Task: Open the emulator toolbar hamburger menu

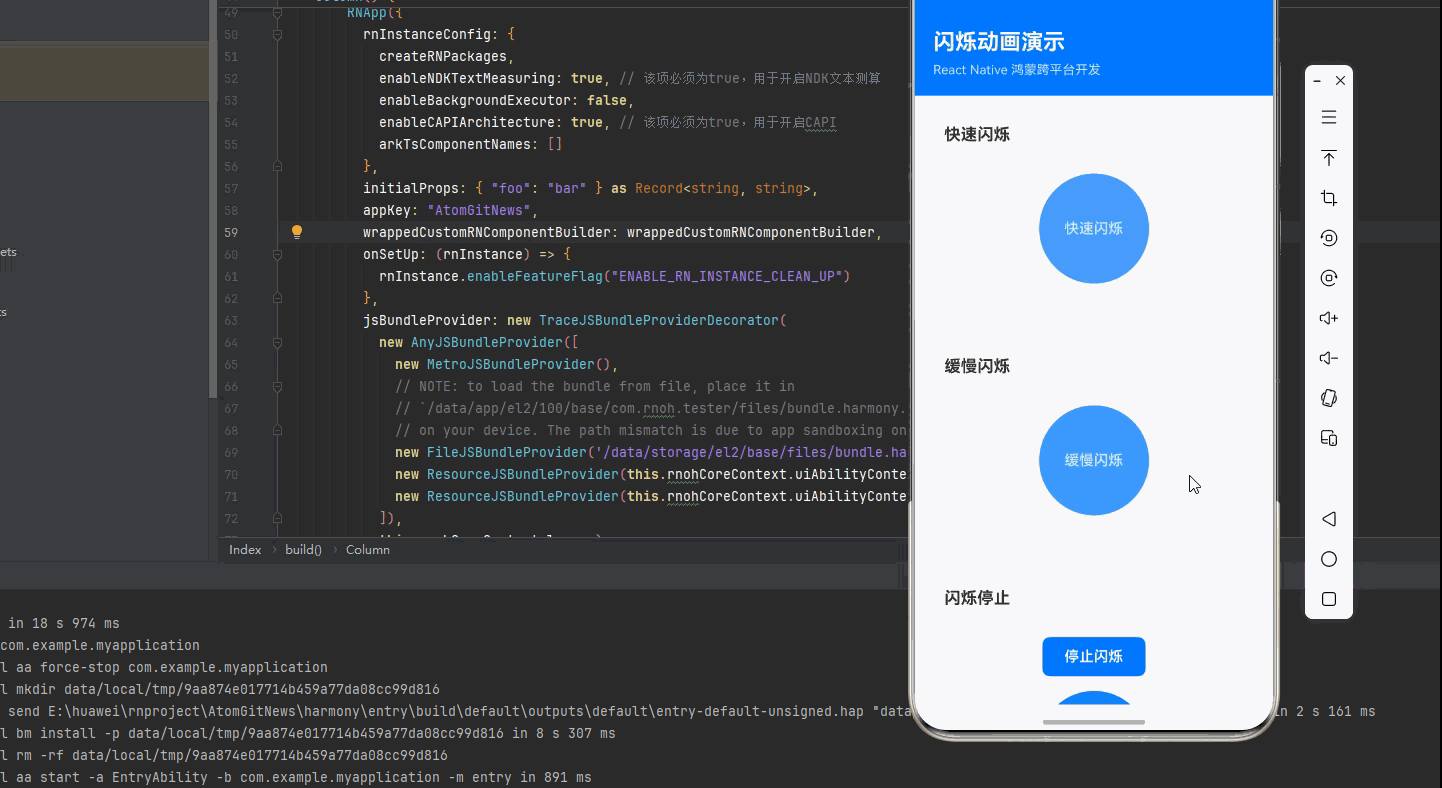Action: coord(1329,118)
